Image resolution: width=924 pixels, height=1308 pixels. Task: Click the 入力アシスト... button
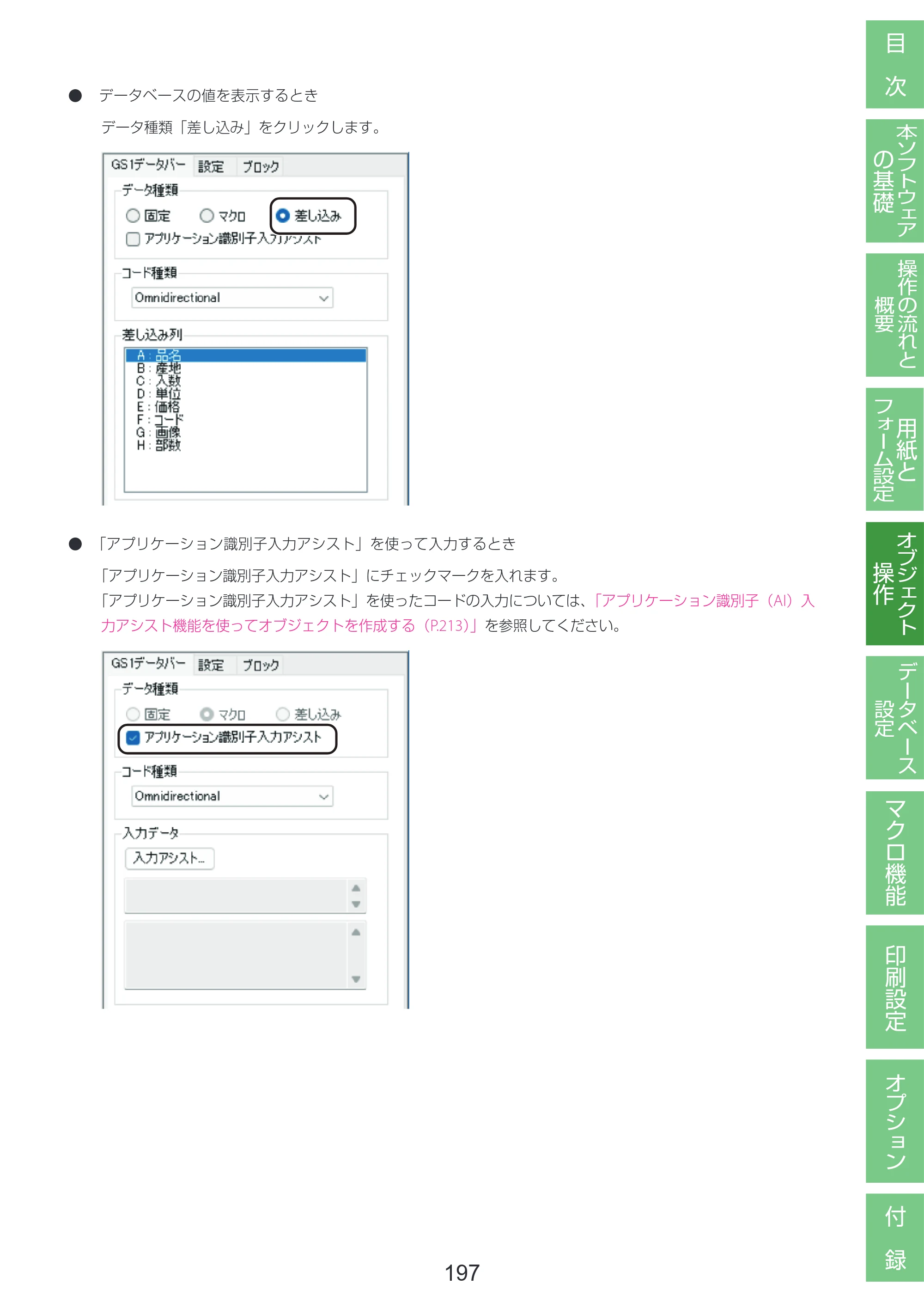click(170, 858)
